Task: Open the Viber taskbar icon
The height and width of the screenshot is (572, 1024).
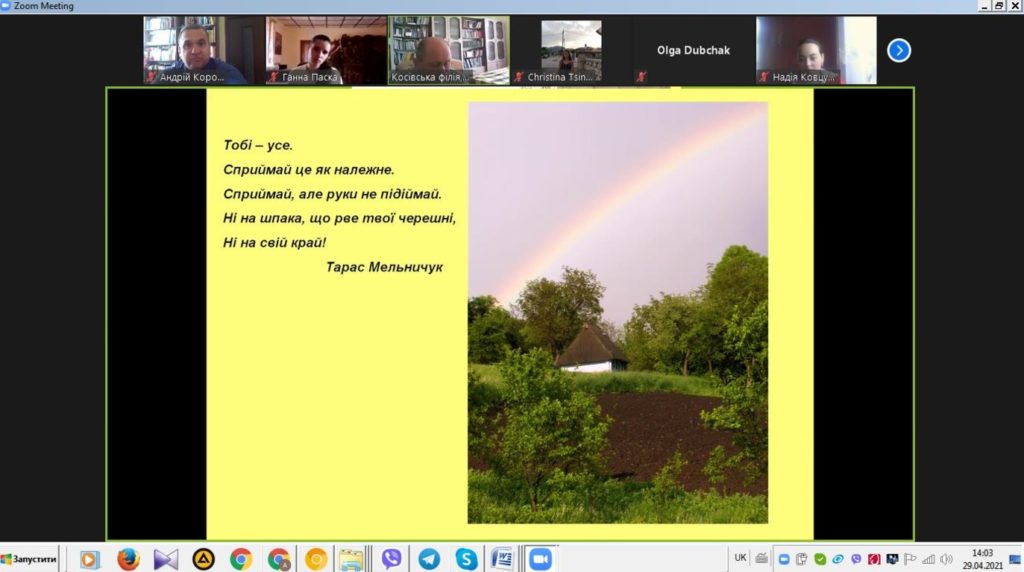Action: [391, 559]
